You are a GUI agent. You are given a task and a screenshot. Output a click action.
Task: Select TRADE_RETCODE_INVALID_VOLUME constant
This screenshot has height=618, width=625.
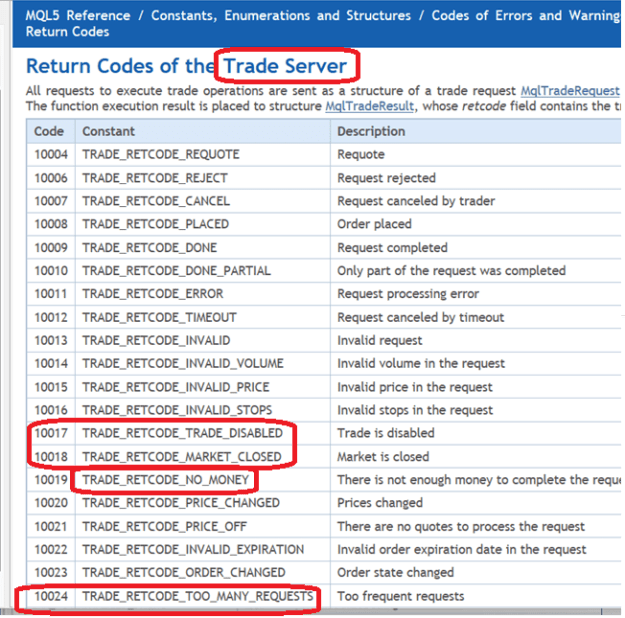click(x=183, y=364)
